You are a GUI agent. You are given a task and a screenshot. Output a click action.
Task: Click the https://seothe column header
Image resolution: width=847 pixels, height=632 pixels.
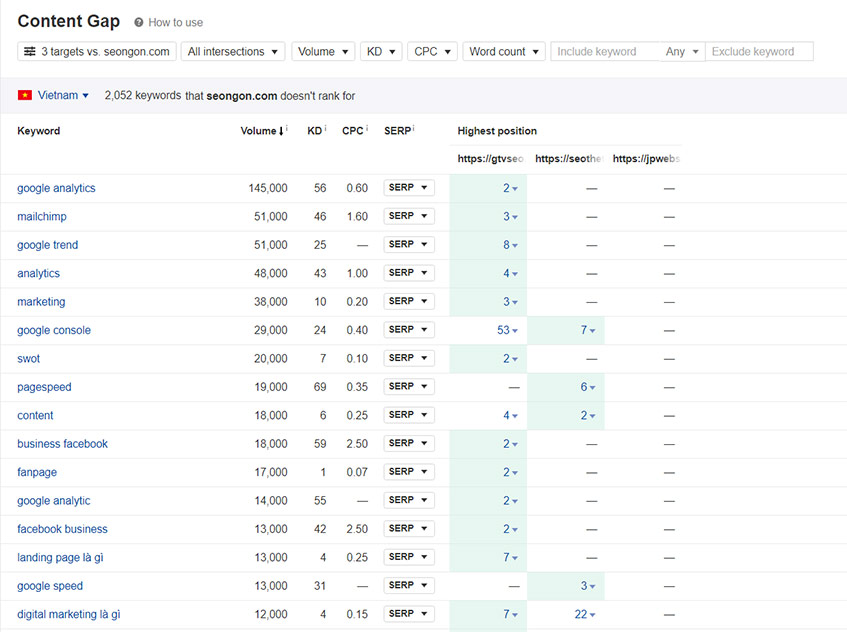click(568, 159)
